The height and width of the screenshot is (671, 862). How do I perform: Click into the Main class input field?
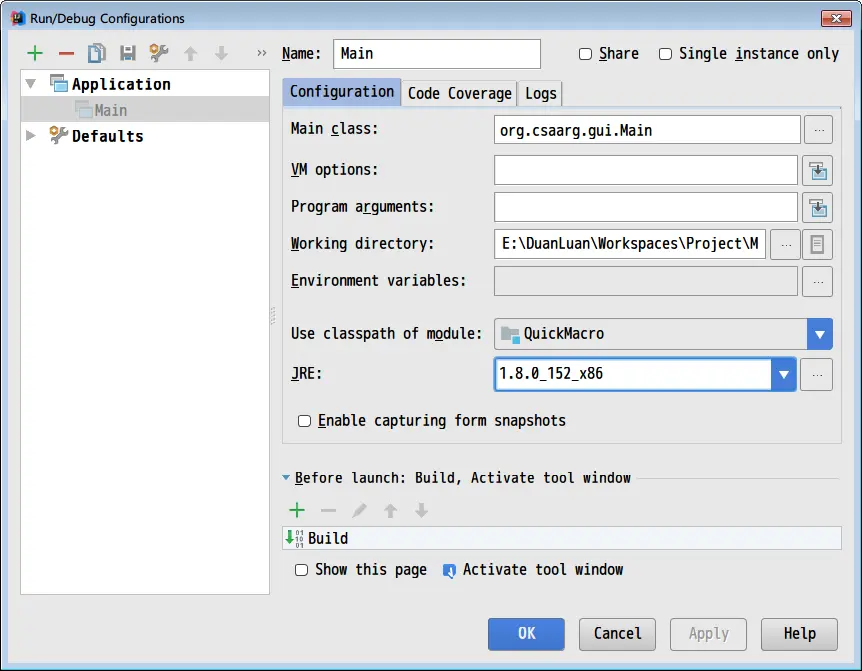click(646, 130)
